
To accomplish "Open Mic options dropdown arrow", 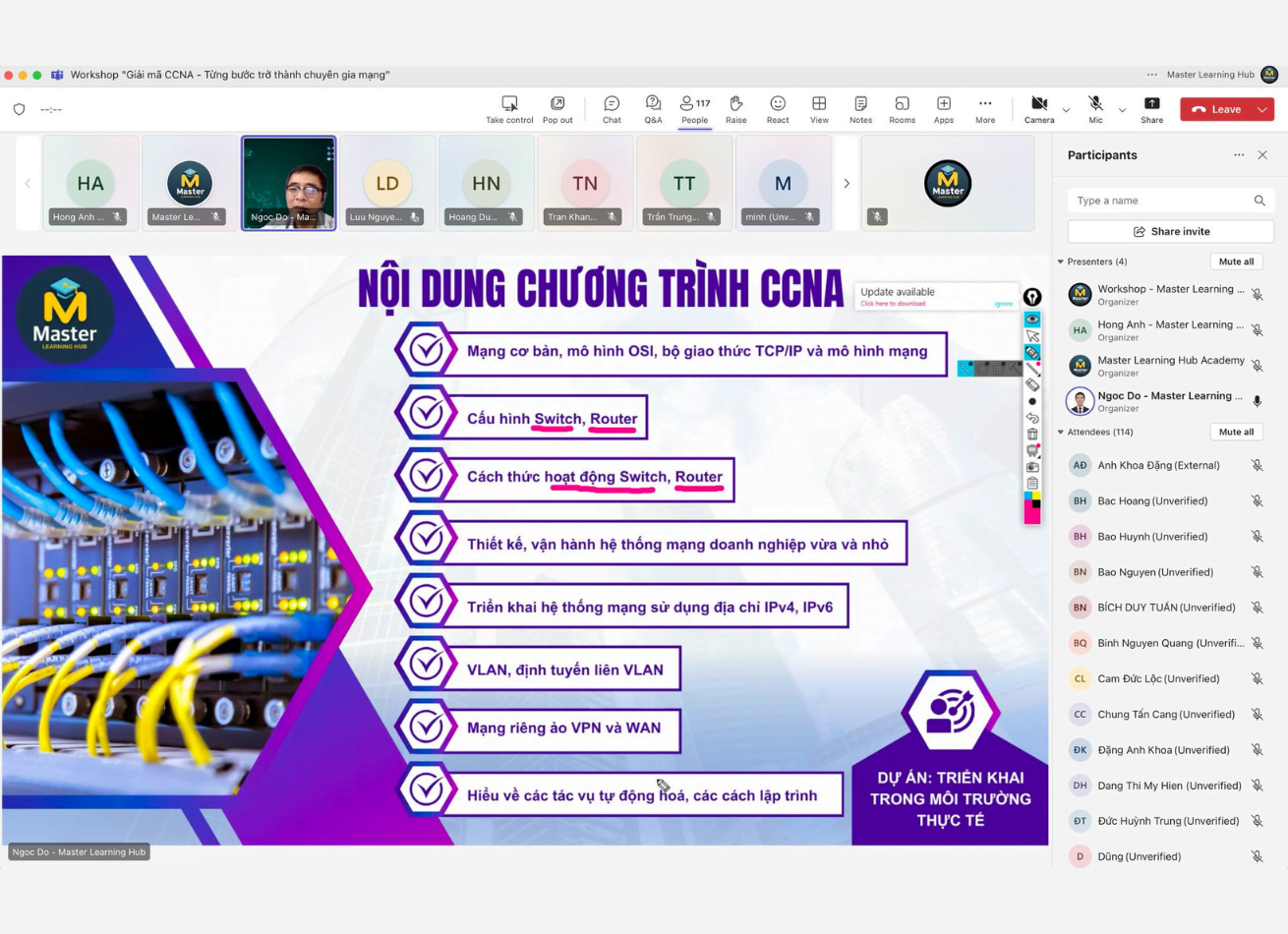I will pyautogui.click(x=1122, y=110).
